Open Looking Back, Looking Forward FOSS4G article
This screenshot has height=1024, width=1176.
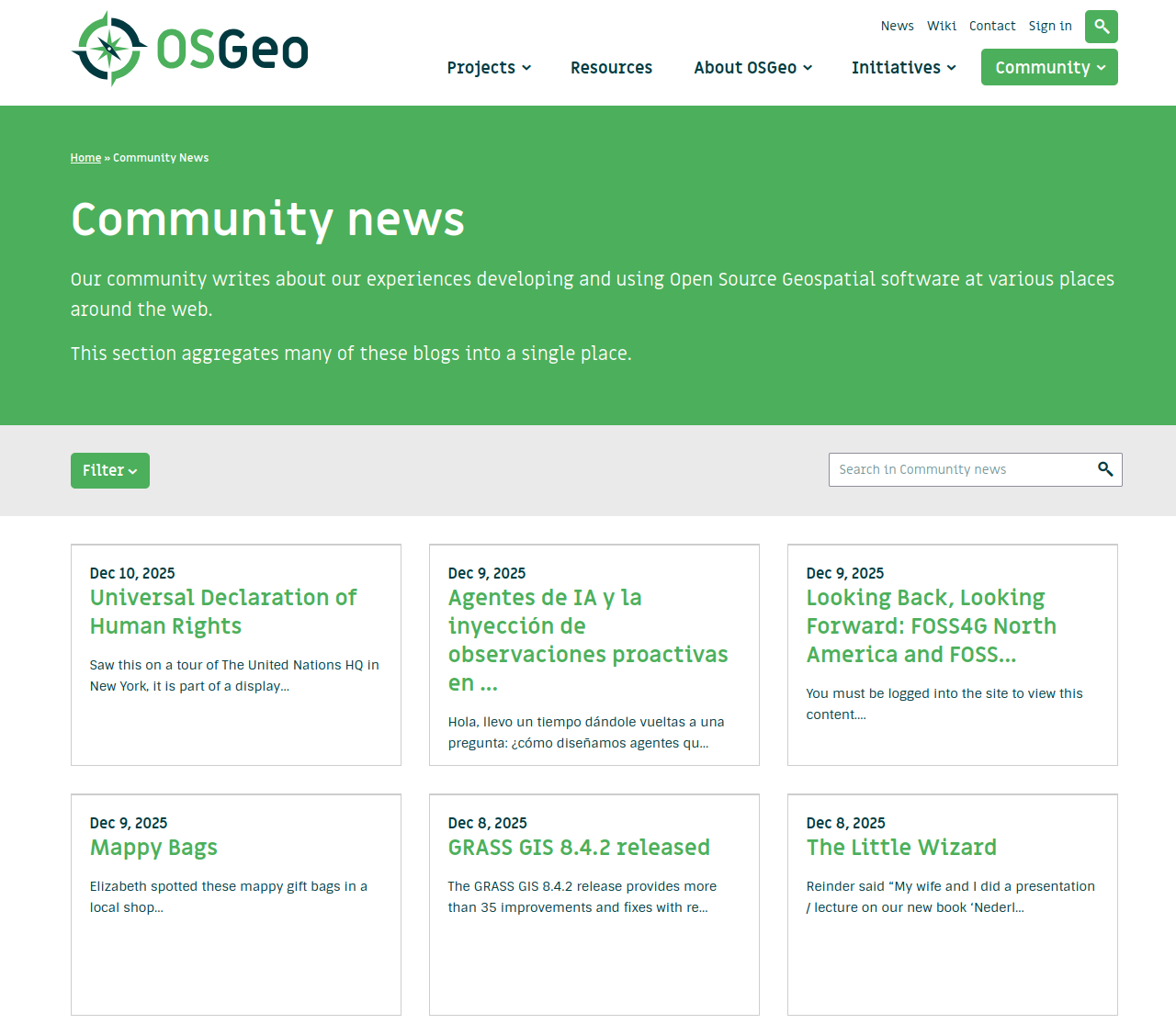[931, 626]
